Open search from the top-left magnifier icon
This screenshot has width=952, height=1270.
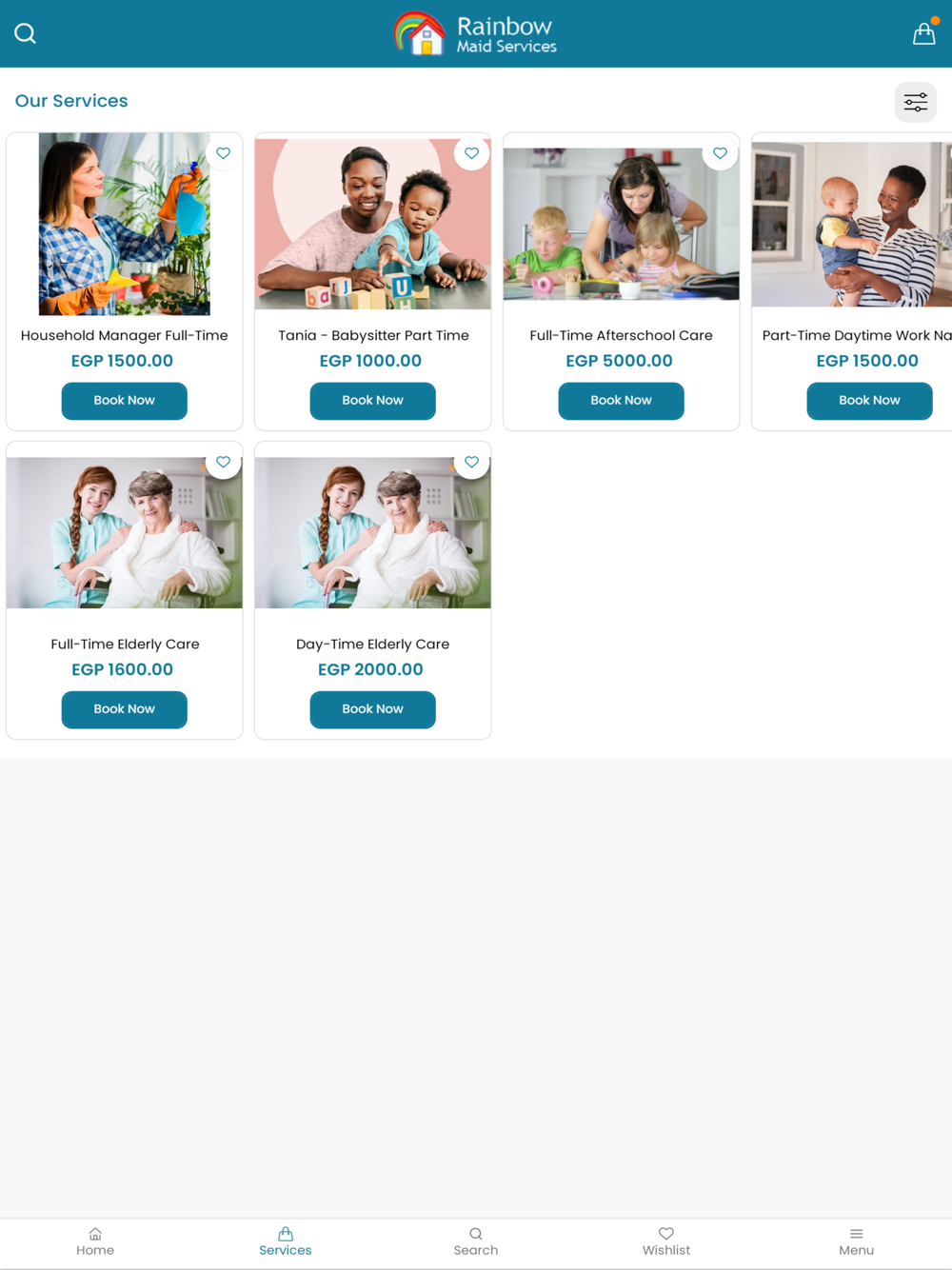[26, 34]
